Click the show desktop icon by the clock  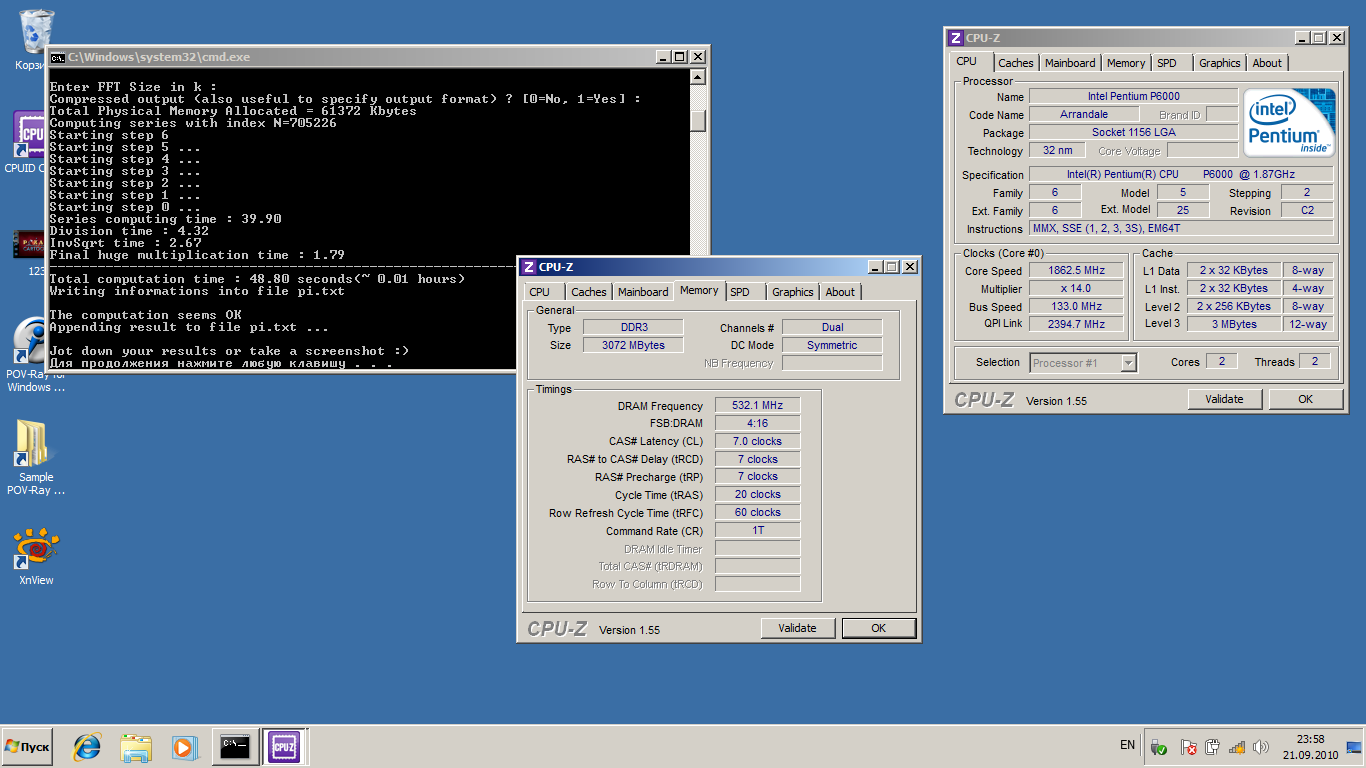click(x=1354, y=747)
